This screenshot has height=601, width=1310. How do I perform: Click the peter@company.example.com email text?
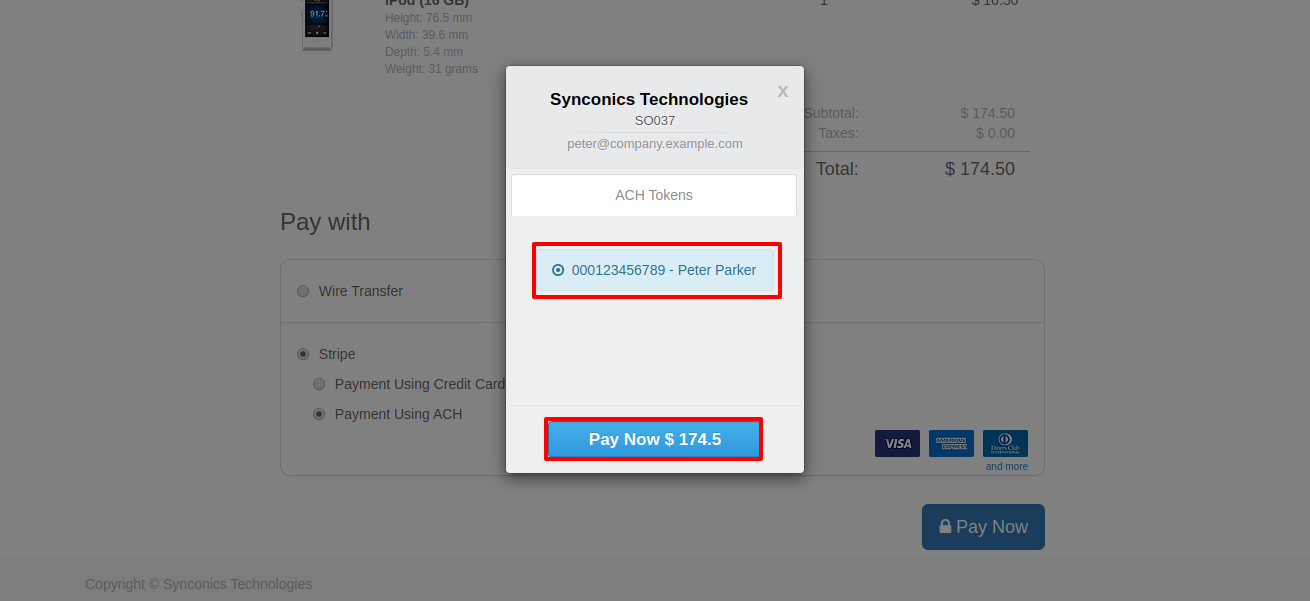[654, 143]
